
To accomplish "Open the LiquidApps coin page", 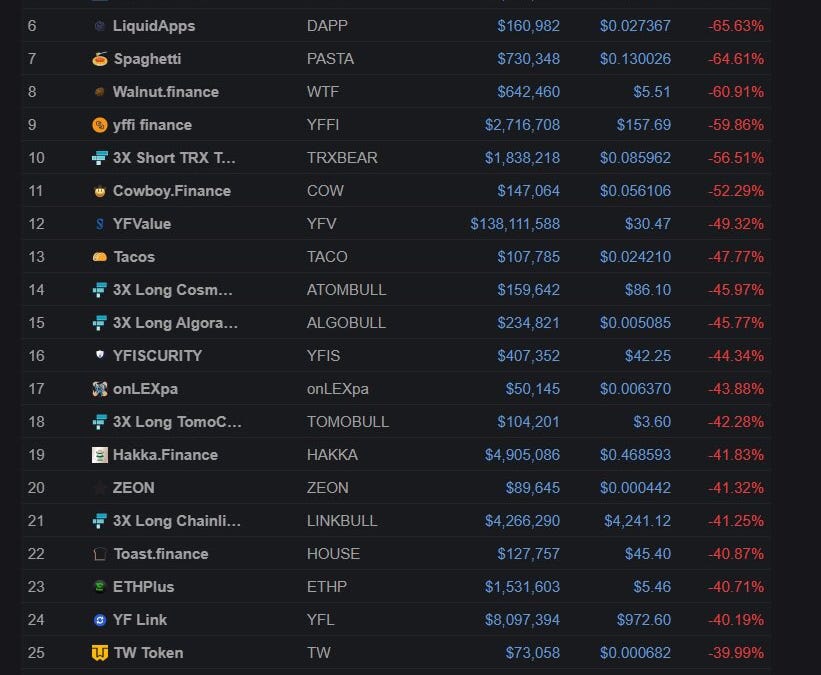I will tap(154, 26).
